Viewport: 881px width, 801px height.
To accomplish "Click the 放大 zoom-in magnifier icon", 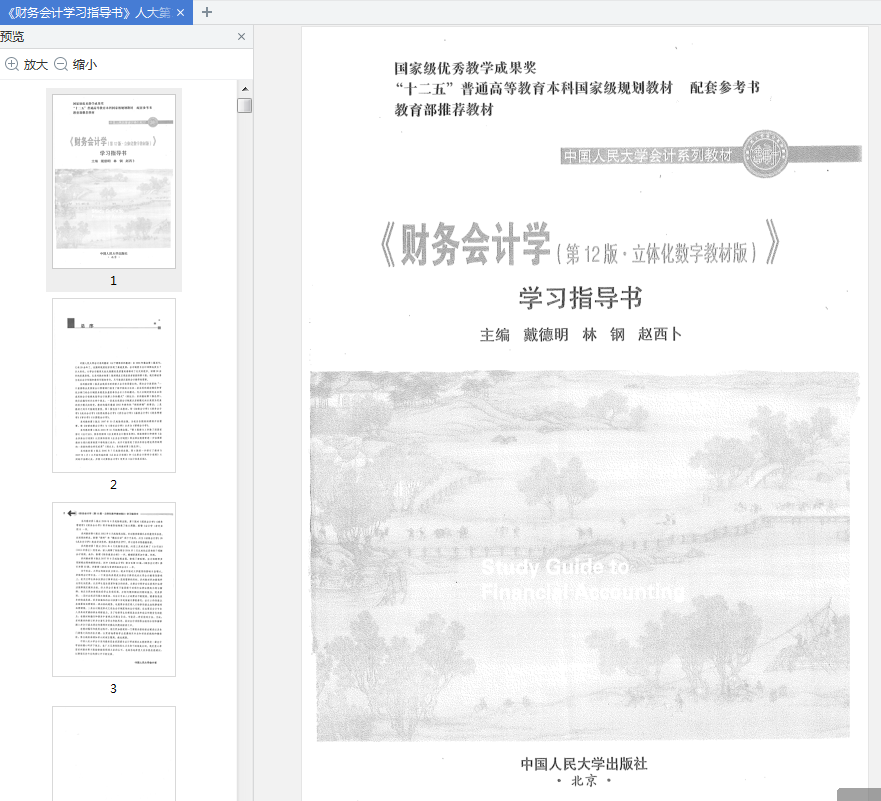I will point(12,64).
